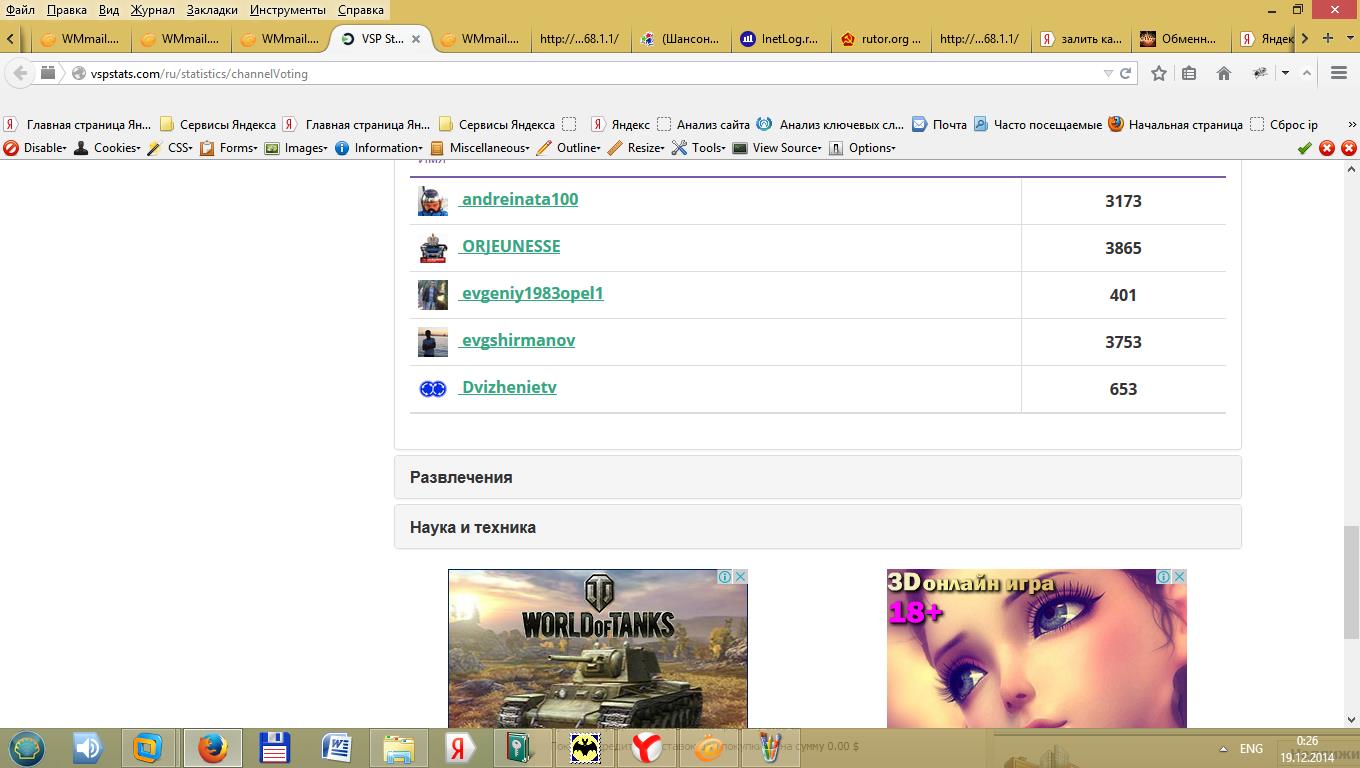Close the World of Tanks ad

pyautogui.click(x=741, y=577)
